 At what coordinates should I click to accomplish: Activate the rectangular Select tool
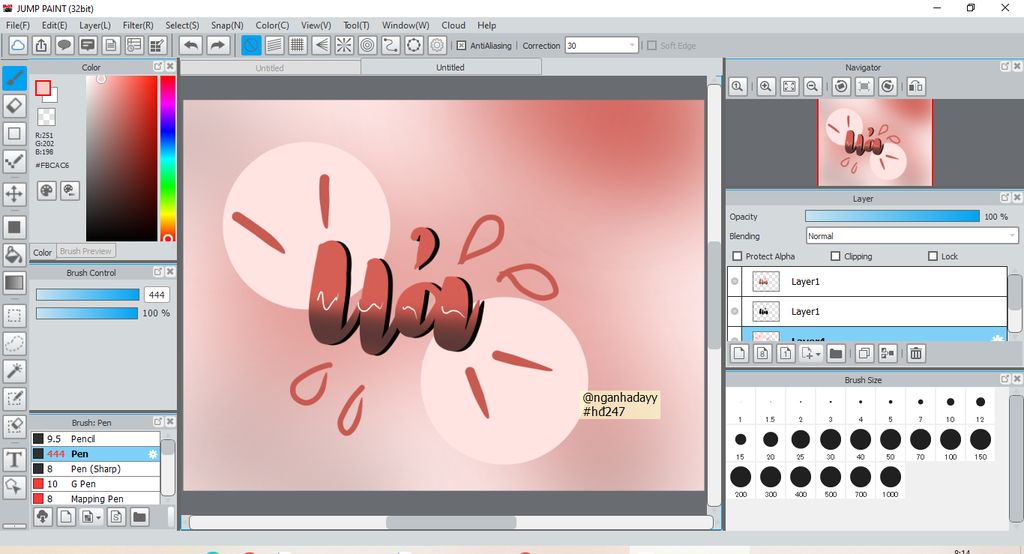pyautogui.click(x=14, y=316)
